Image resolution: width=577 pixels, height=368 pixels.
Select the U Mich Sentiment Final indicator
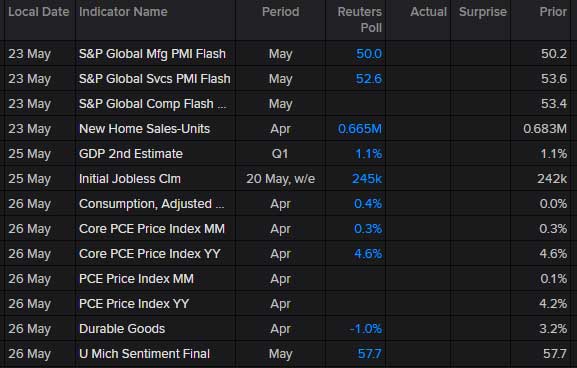point(144,354)
